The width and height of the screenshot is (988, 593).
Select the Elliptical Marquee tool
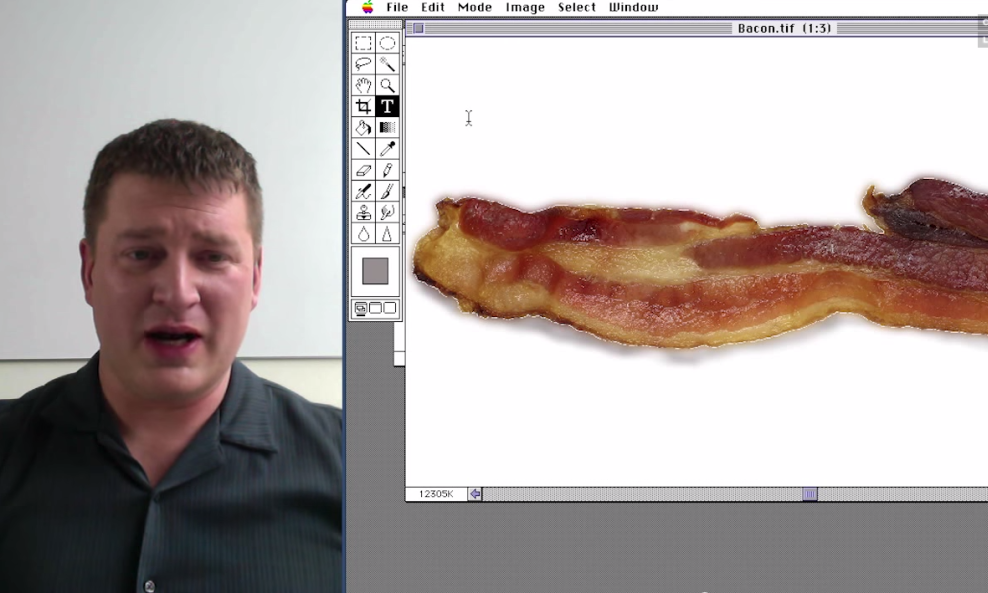pos(388,42)
